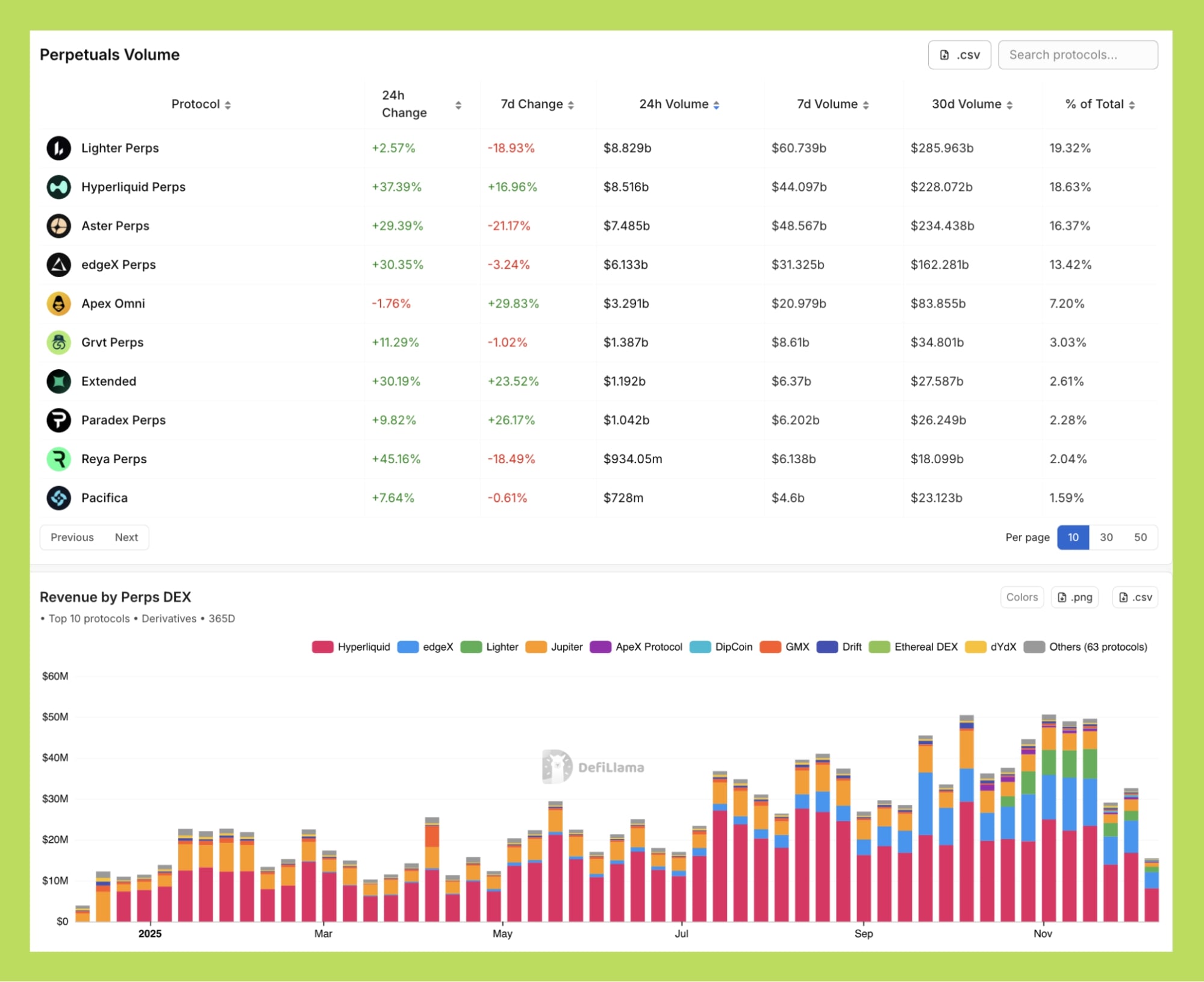This screenshot has width=1204, height=982.
Task: Go to Next table page
Action: (x=126, y=537)
